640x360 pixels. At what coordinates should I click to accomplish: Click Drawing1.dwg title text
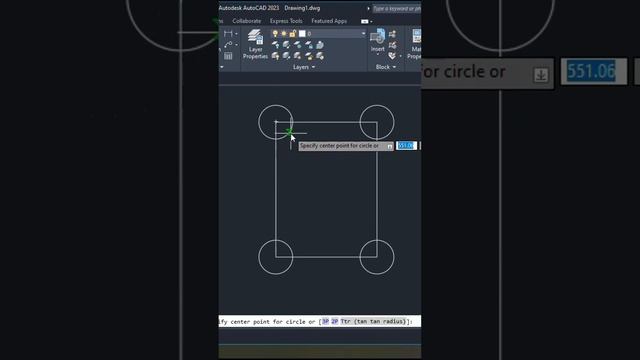click(302, 8)
